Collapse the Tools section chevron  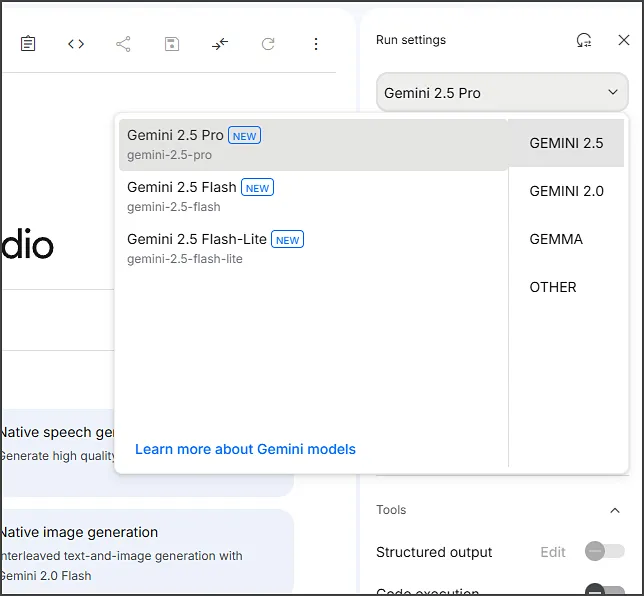614,511
